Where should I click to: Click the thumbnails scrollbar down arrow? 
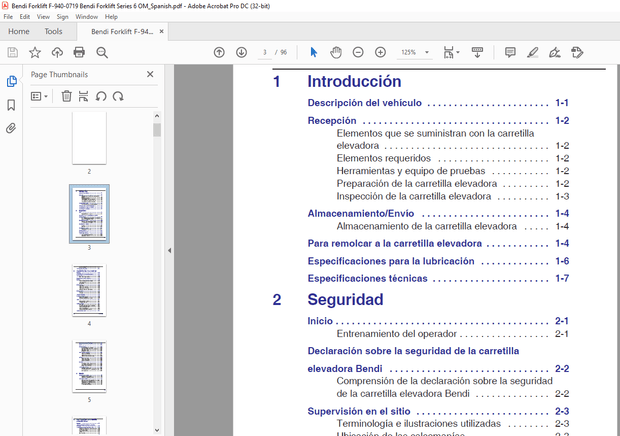pyautogui.click(x=157, y=430)
